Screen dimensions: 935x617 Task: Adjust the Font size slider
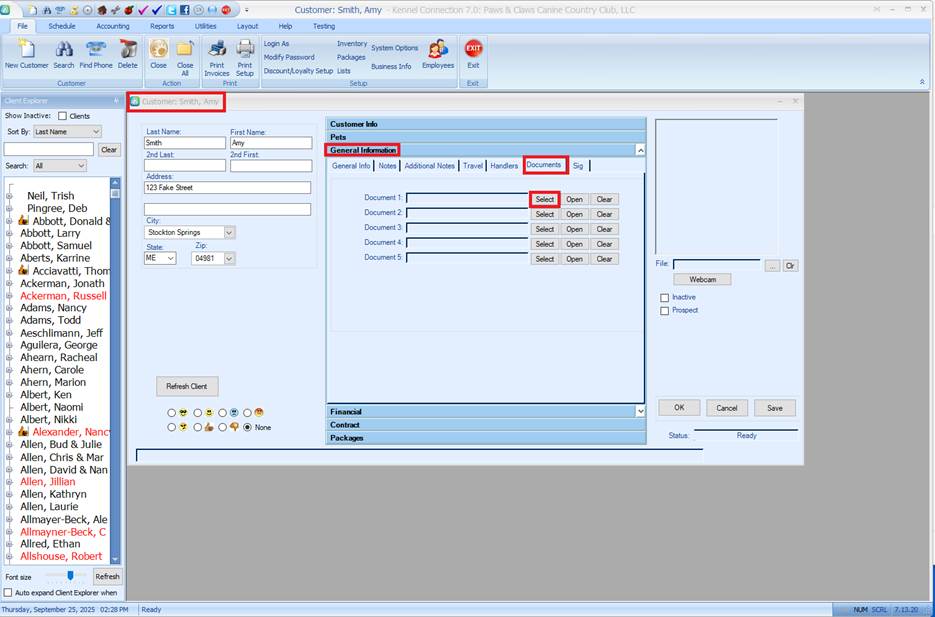tap(70, 576)
